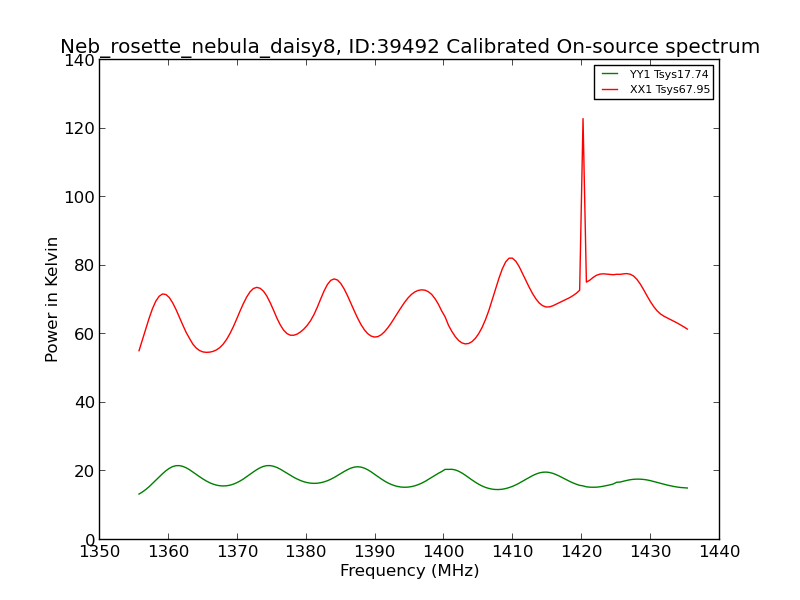
Task: Click y-axis tick label 100
Action: pyautogui.click(x=80, y=197)
